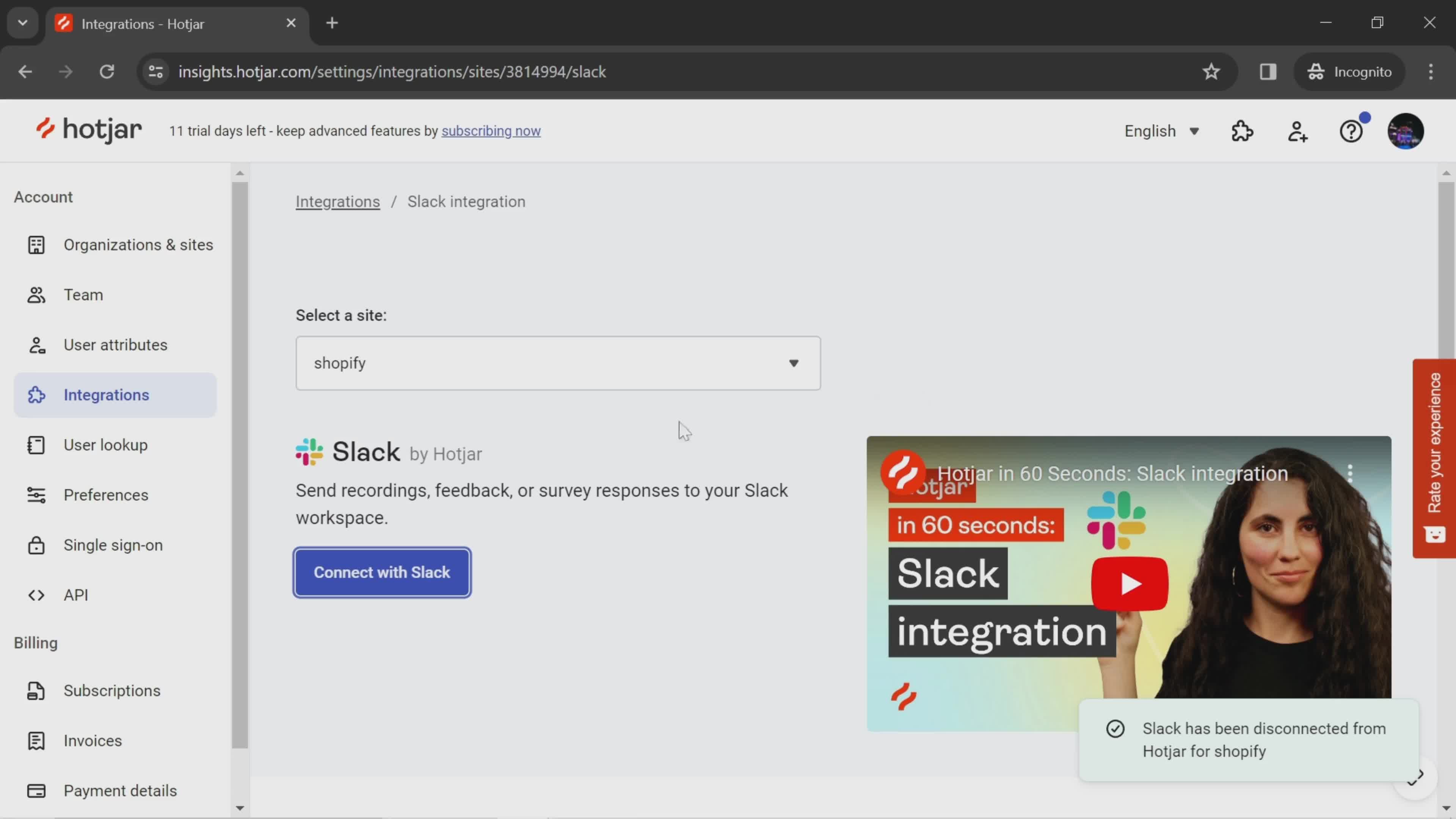This screenshot has height=819, width=1456.
Task: Click the Single sign-on lock icon
Action: pyautogui.click(x=36, y=546)
